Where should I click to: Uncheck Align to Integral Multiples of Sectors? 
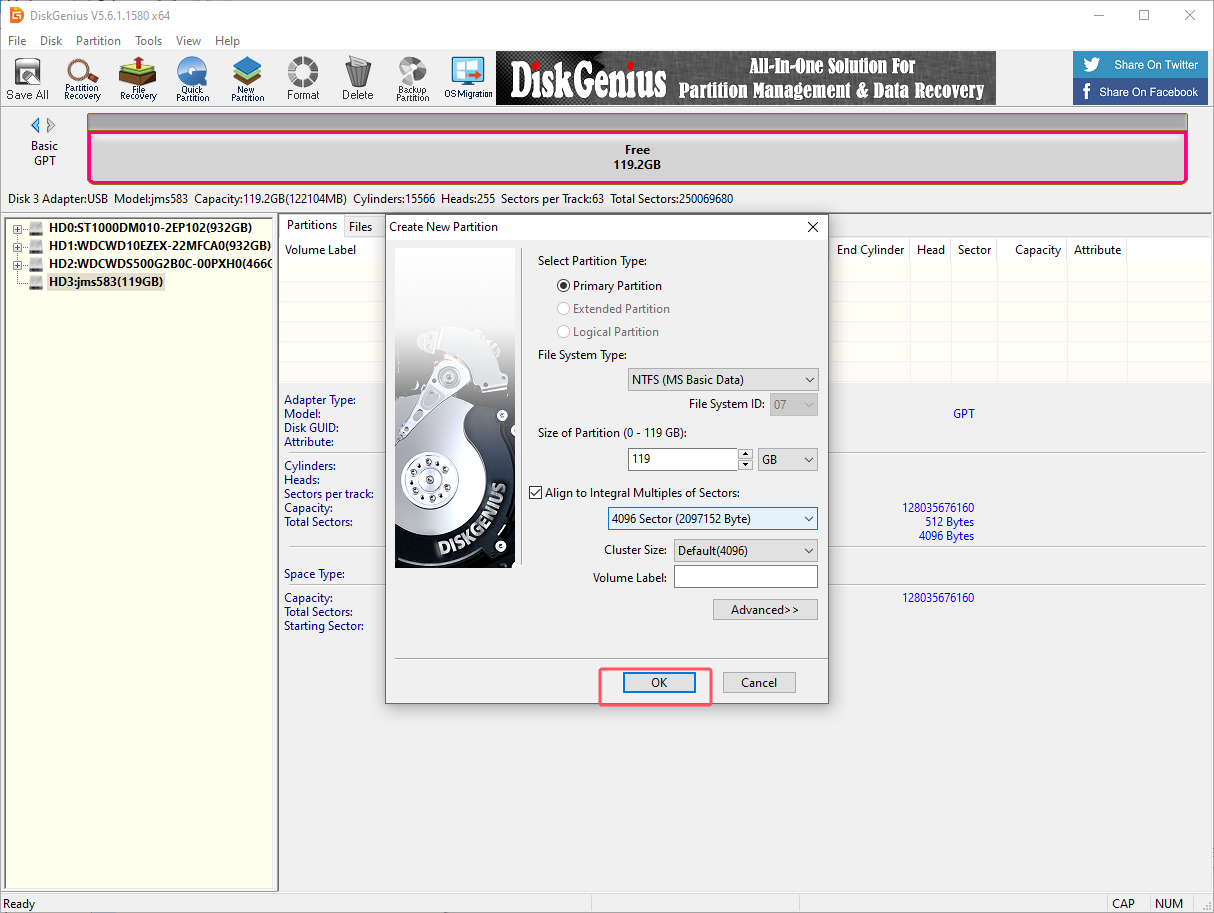(x=535, y=492)
